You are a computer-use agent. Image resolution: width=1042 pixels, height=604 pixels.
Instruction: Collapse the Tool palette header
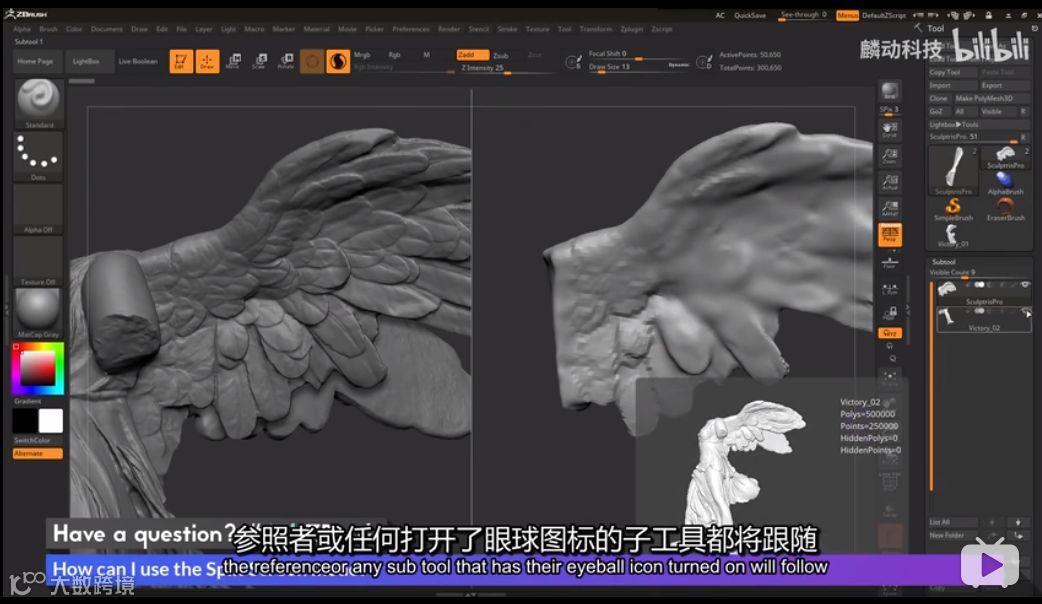(x=935, y=28)
